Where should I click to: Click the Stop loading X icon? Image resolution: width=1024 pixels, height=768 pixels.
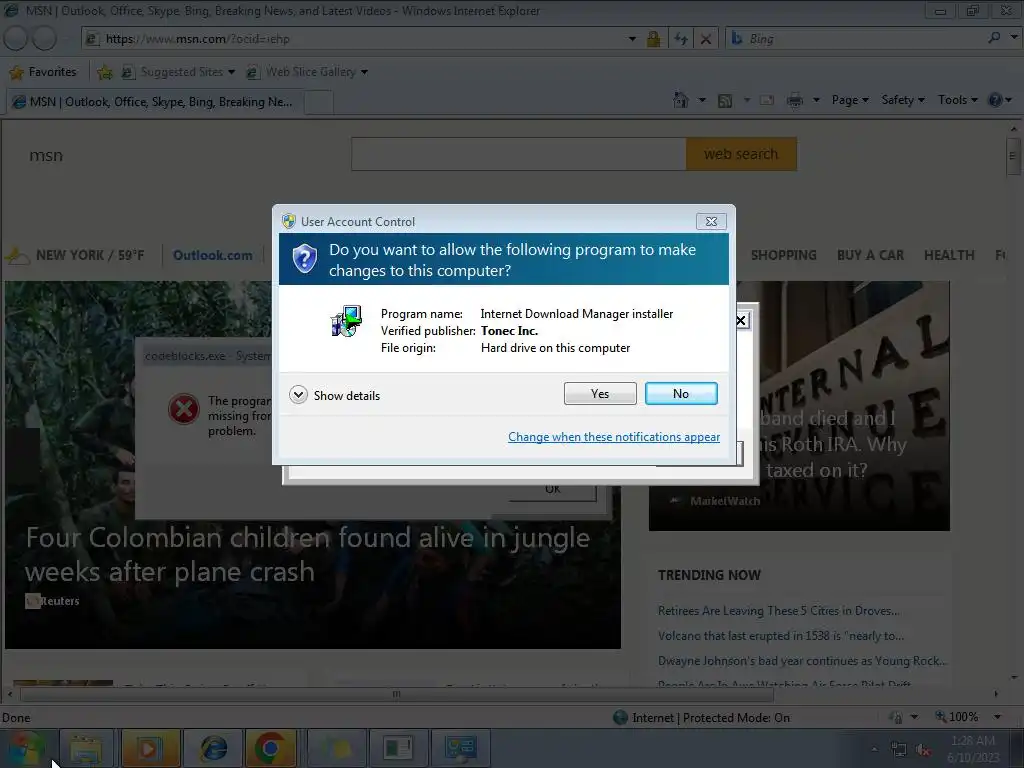click(x=706, y=39)
